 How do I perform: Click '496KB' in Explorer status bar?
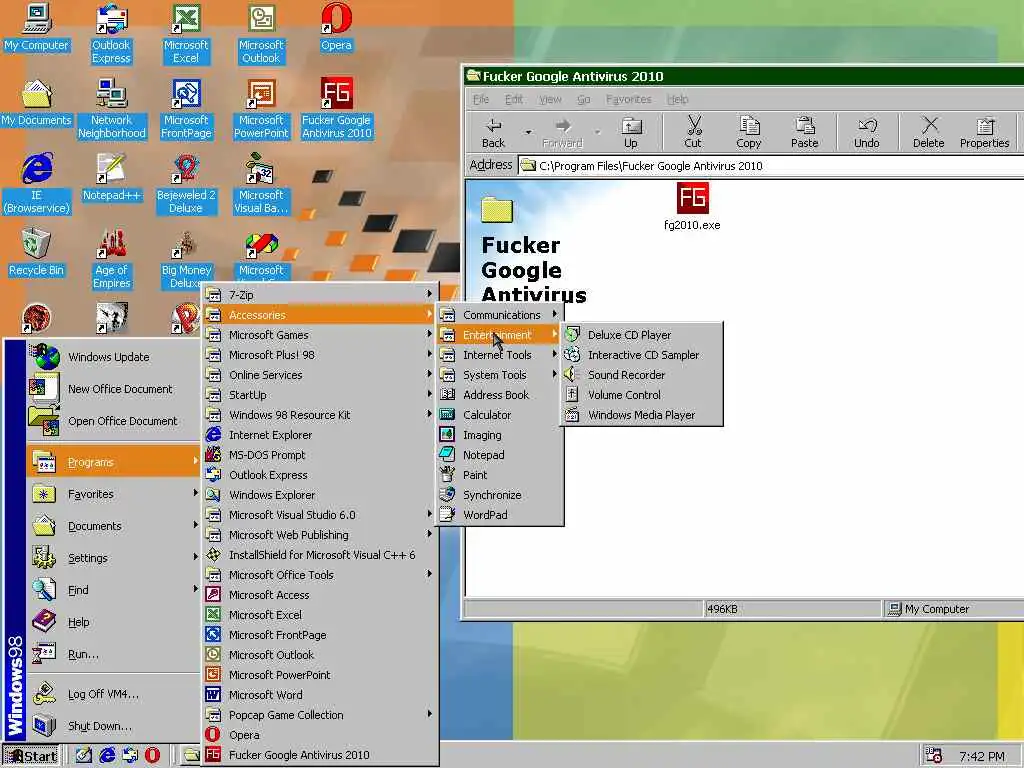(x=722, y=609)
